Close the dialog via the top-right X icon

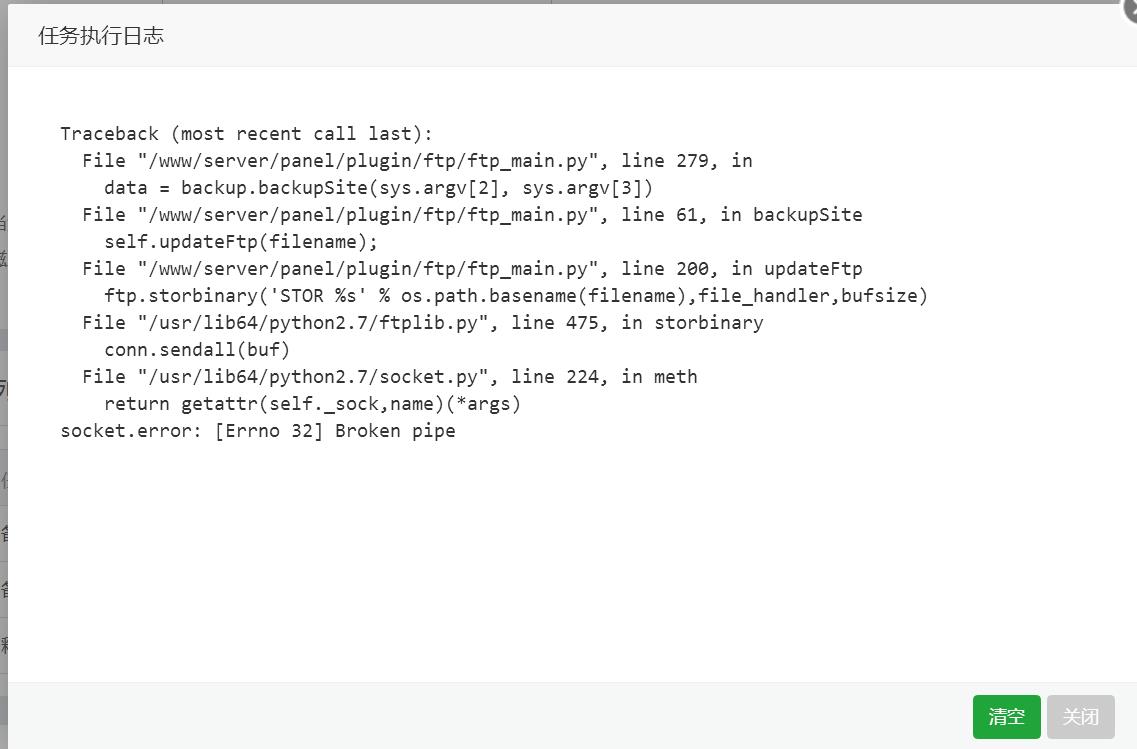tap(1130, 7)
